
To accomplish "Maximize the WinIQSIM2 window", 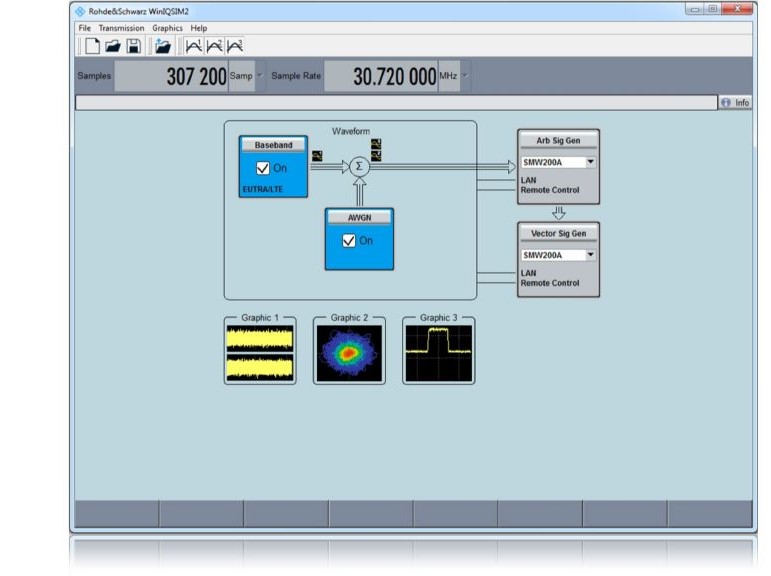I will coord(712,9).
